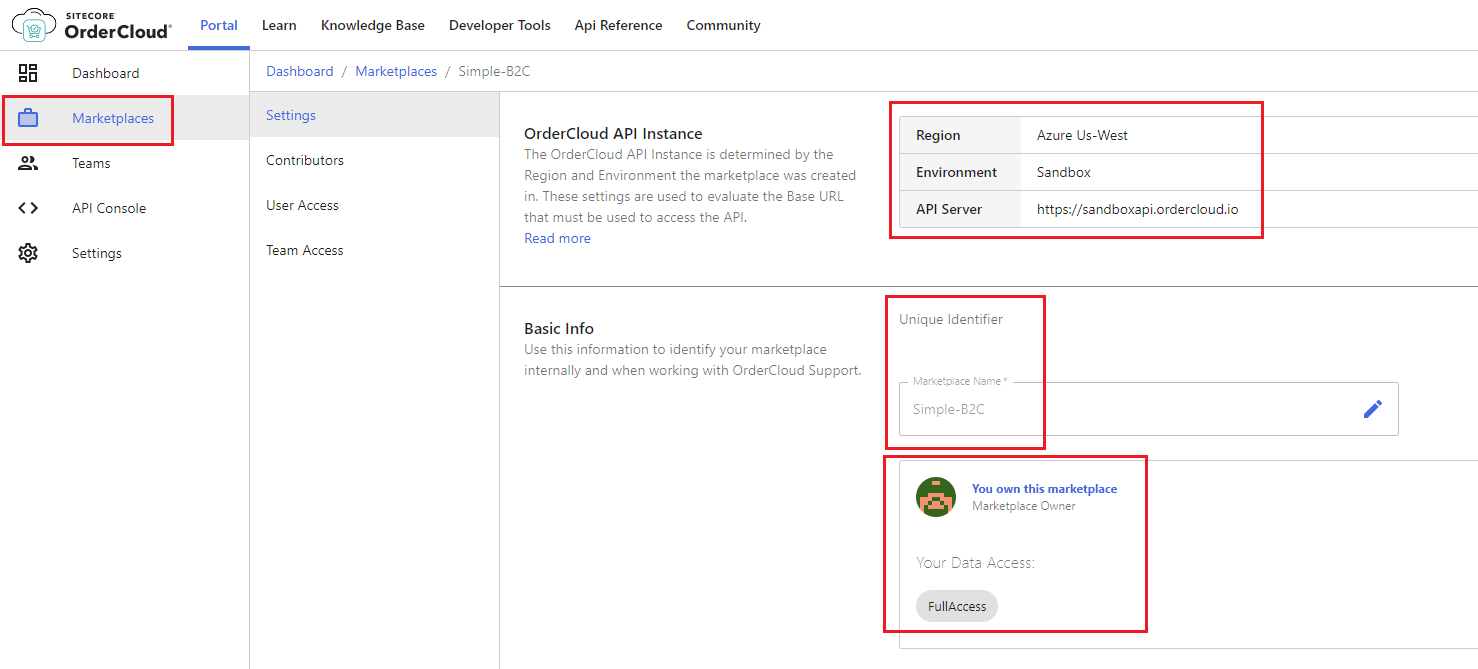Click the Region row label in table
The height and width of the screenshot is (669, 1478).
(x=938, y=135)
